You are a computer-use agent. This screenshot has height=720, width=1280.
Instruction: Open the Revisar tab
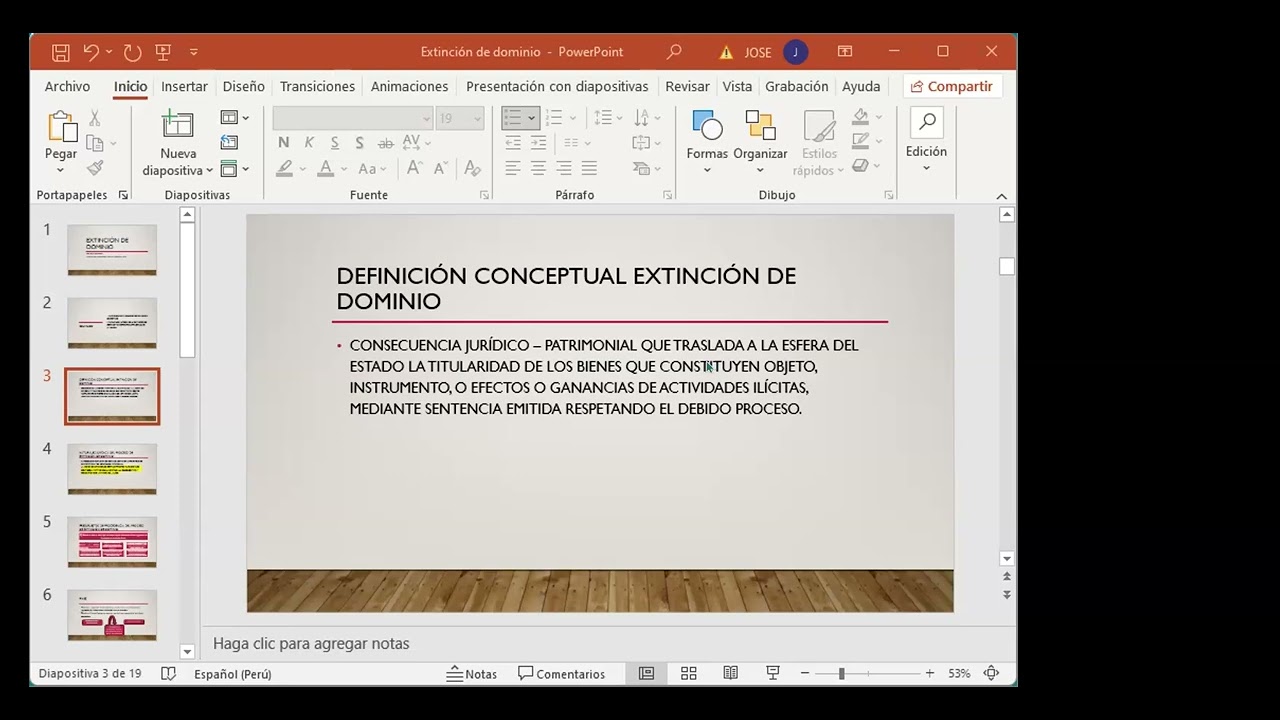(x=687, y=86)
